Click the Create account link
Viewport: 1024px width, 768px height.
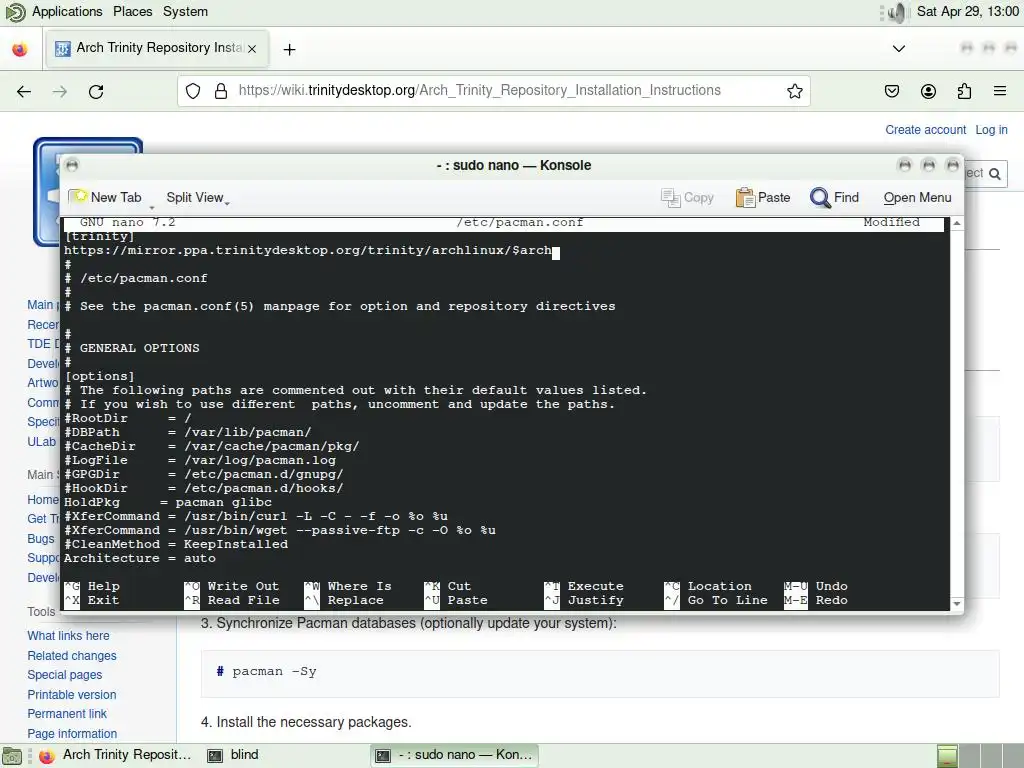coord(925,130)
